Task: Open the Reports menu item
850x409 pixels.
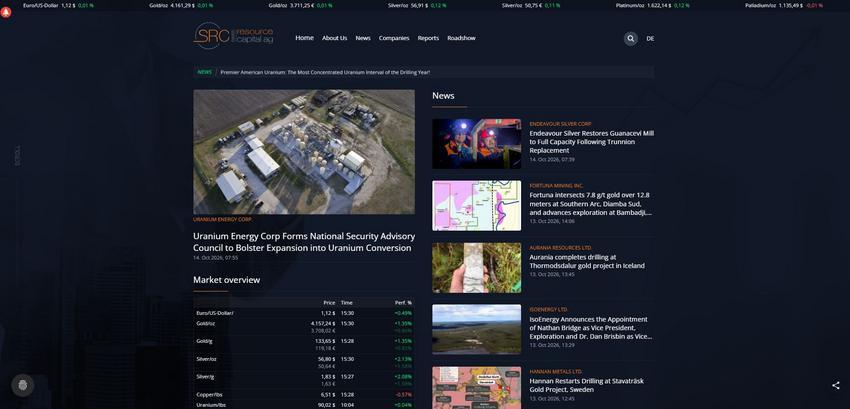Action: 428,38
